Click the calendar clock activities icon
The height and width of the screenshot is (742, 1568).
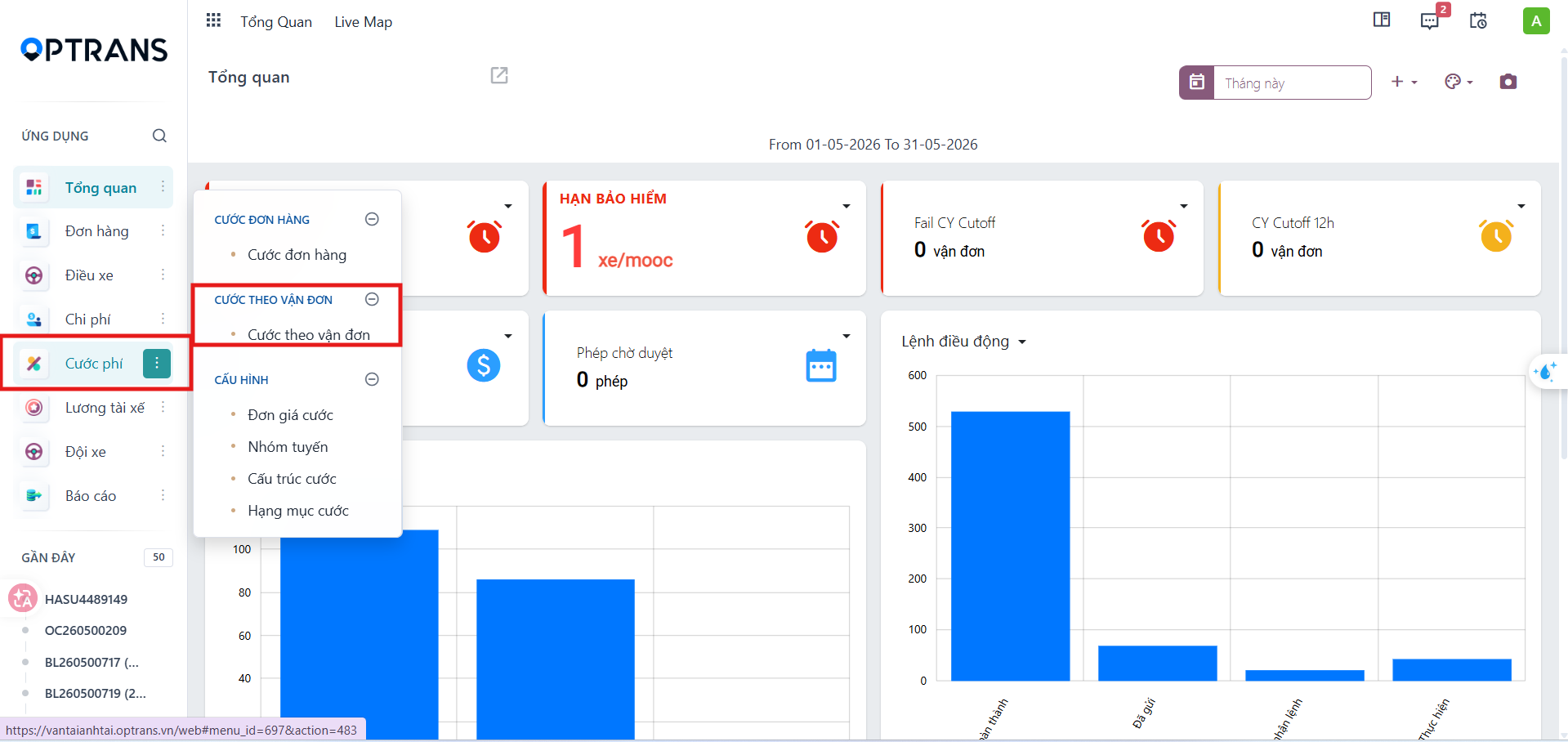pos(1478,20)
